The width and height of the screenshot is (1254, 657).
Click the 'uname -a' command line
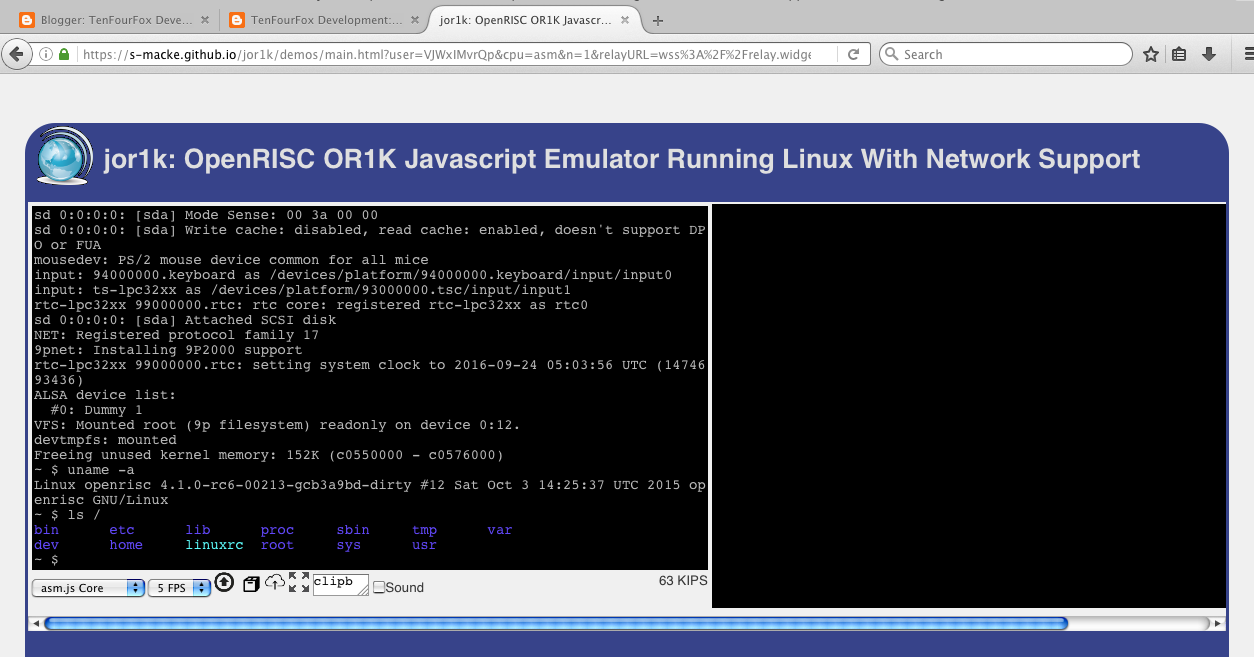[x=84, y=470]
